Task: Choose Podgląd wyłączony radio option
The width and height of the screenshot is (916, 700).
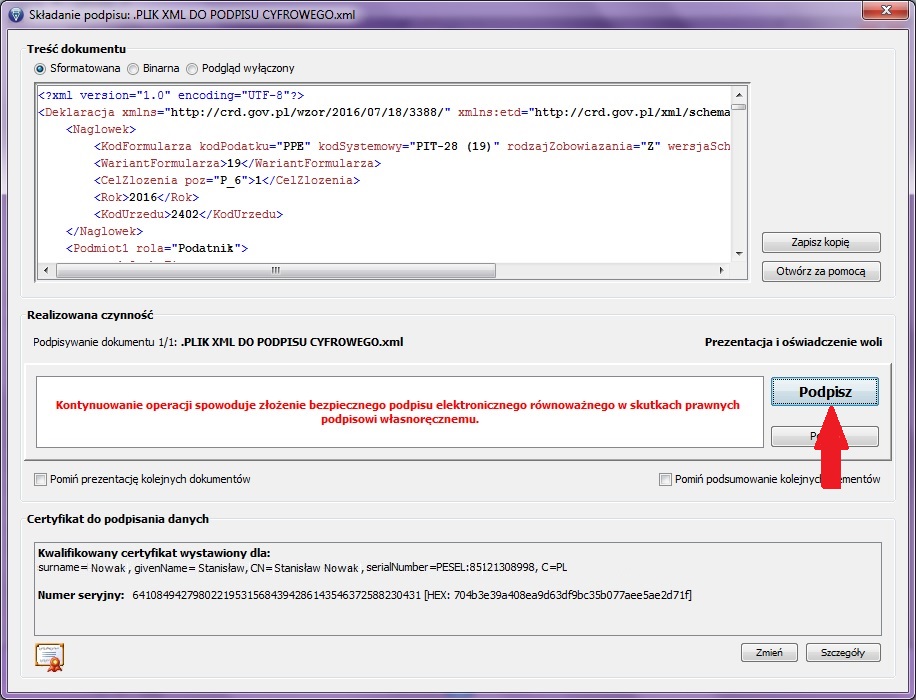Action: tap(192, 69)
